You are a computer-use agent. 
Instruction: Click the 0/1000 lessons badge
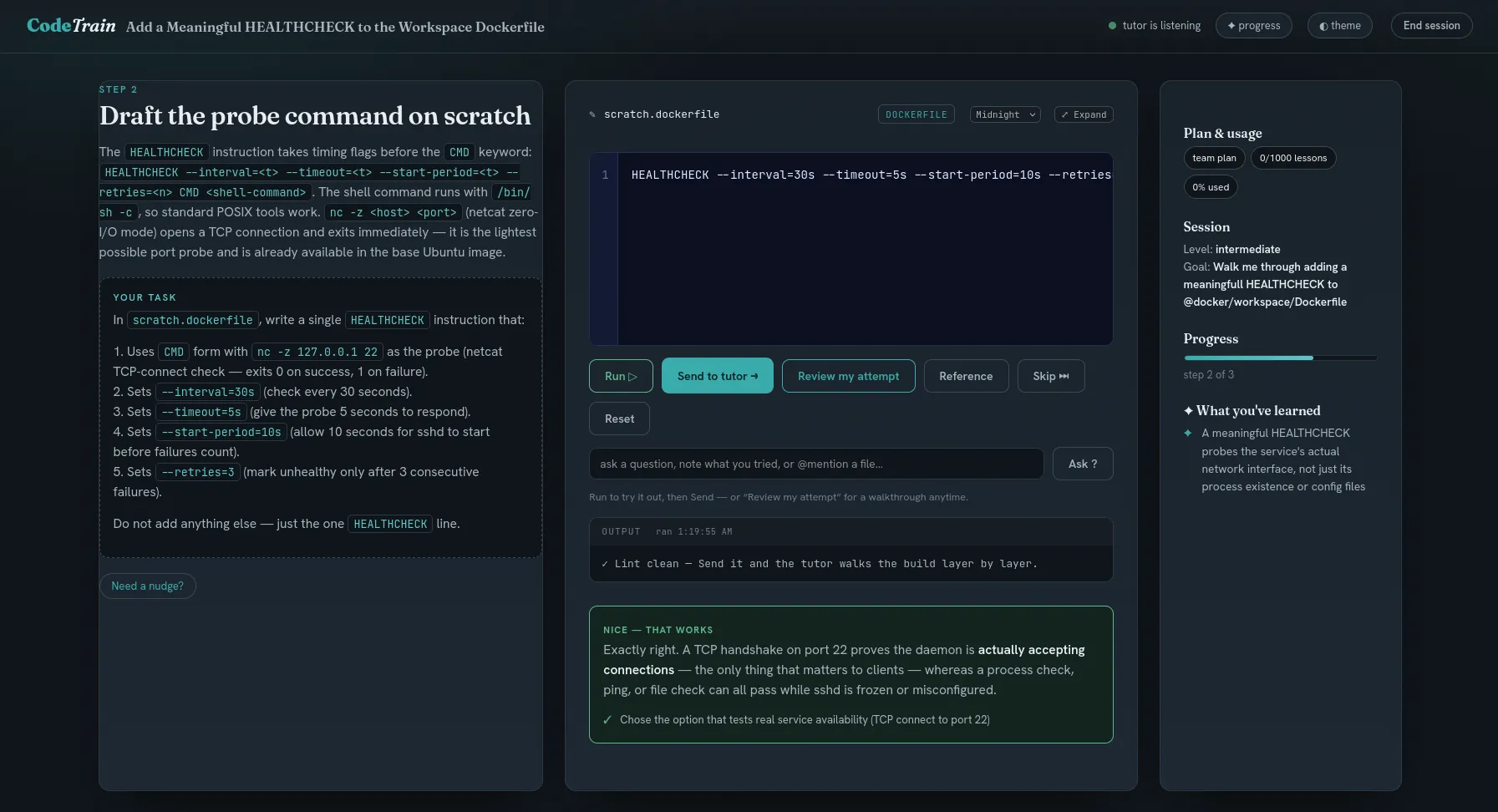tap(1292, 158)
